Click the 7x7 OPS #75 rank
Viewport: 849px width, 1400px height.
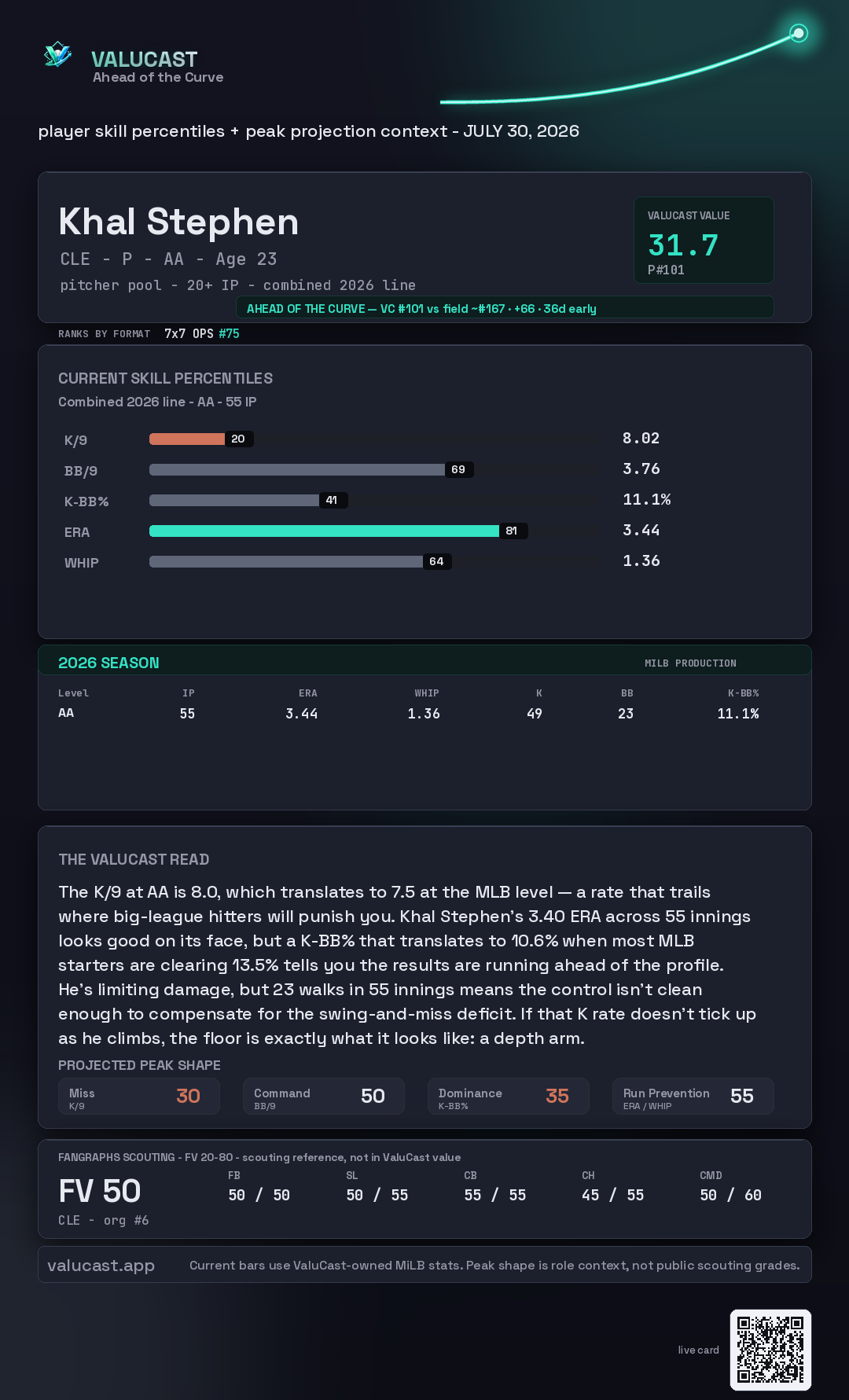click(x=201, y=333)
